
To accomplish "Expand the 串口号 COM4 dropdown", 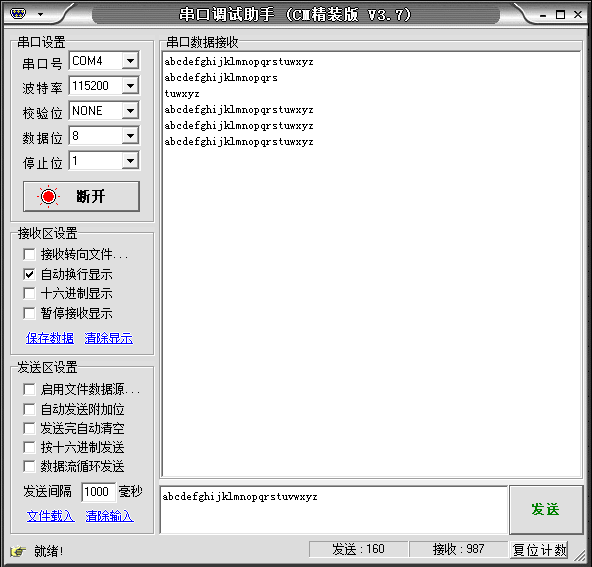I will click(130, 60).
